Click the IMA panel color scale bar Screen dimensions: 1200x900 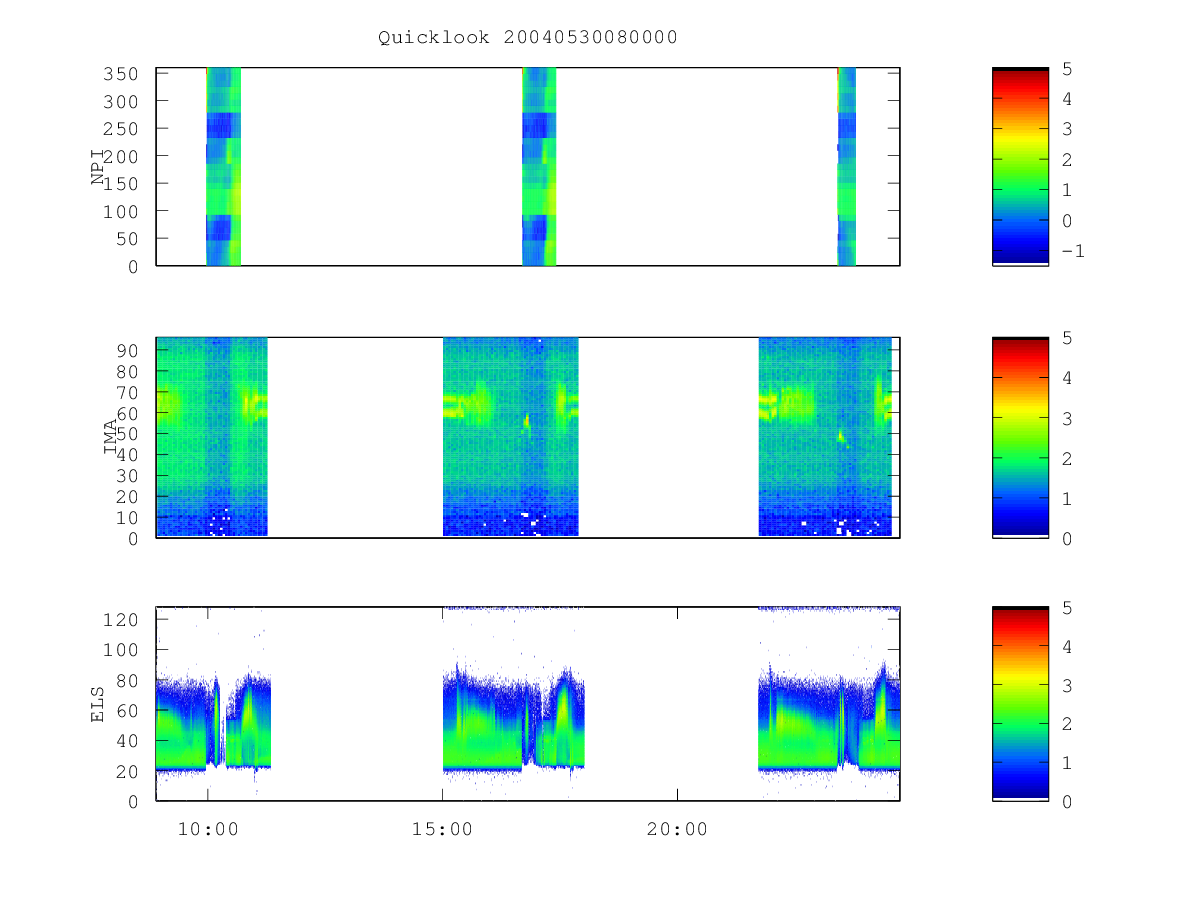(x=1020, y=437)
